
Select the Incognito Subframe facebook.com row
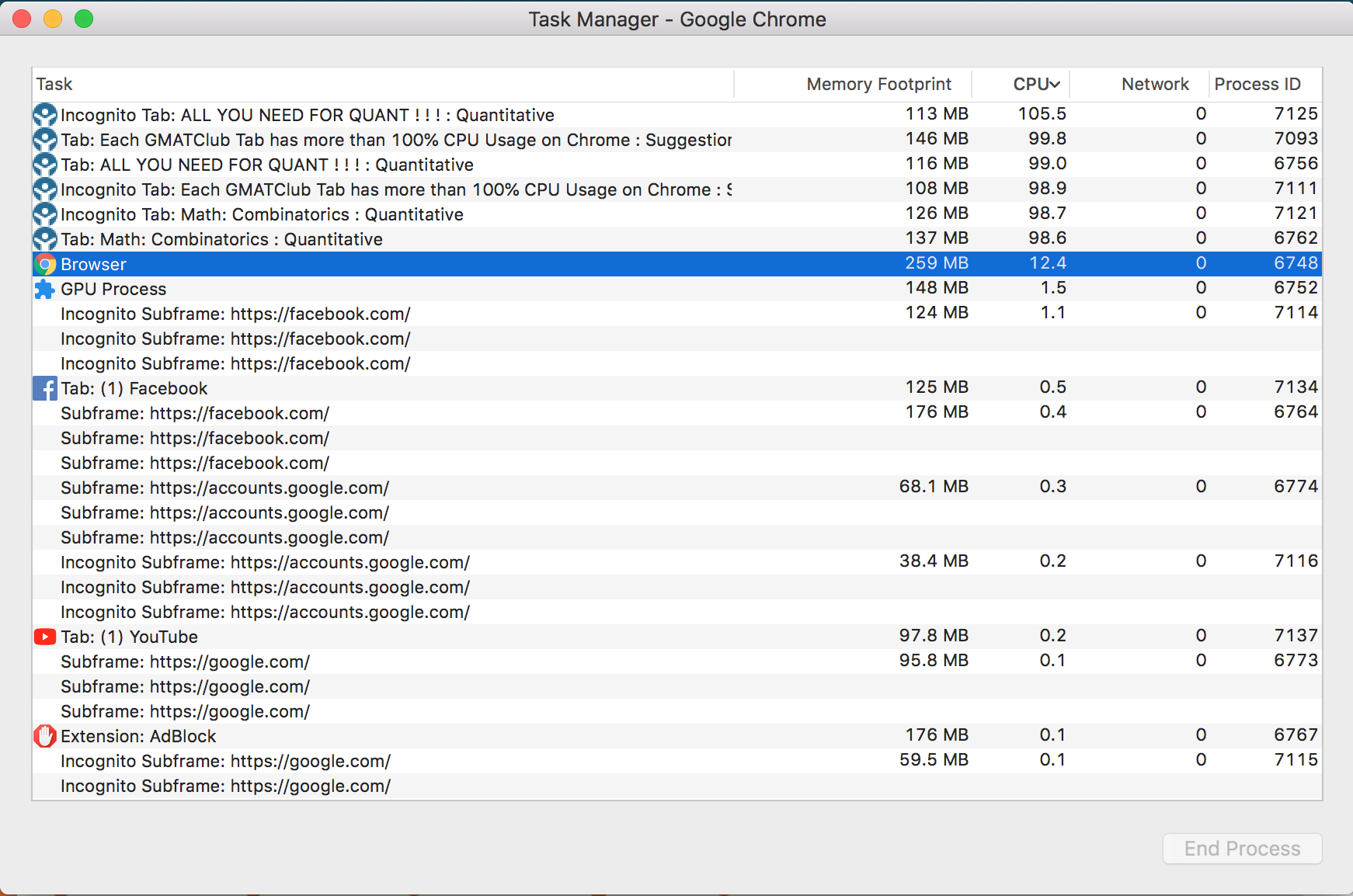[x=311, y=314]
